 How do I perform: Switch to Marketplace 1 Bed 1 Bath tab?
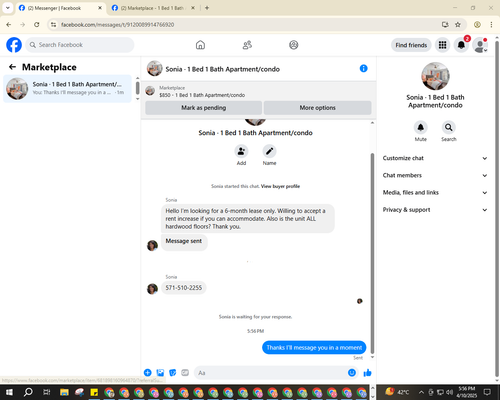[152, 8]
